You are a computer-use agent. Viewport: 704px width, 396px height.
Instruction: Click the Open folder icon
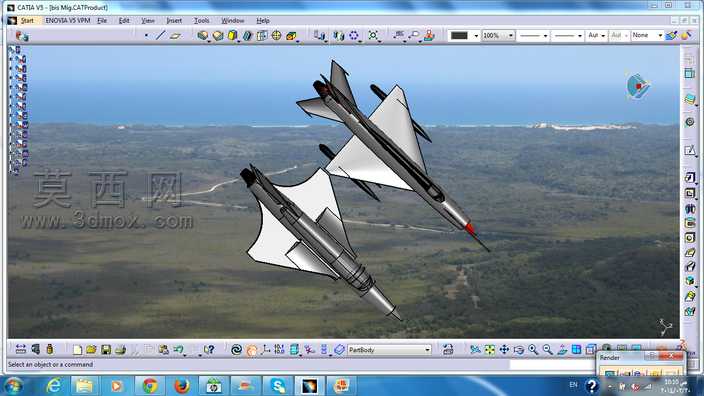pos(92,350)
